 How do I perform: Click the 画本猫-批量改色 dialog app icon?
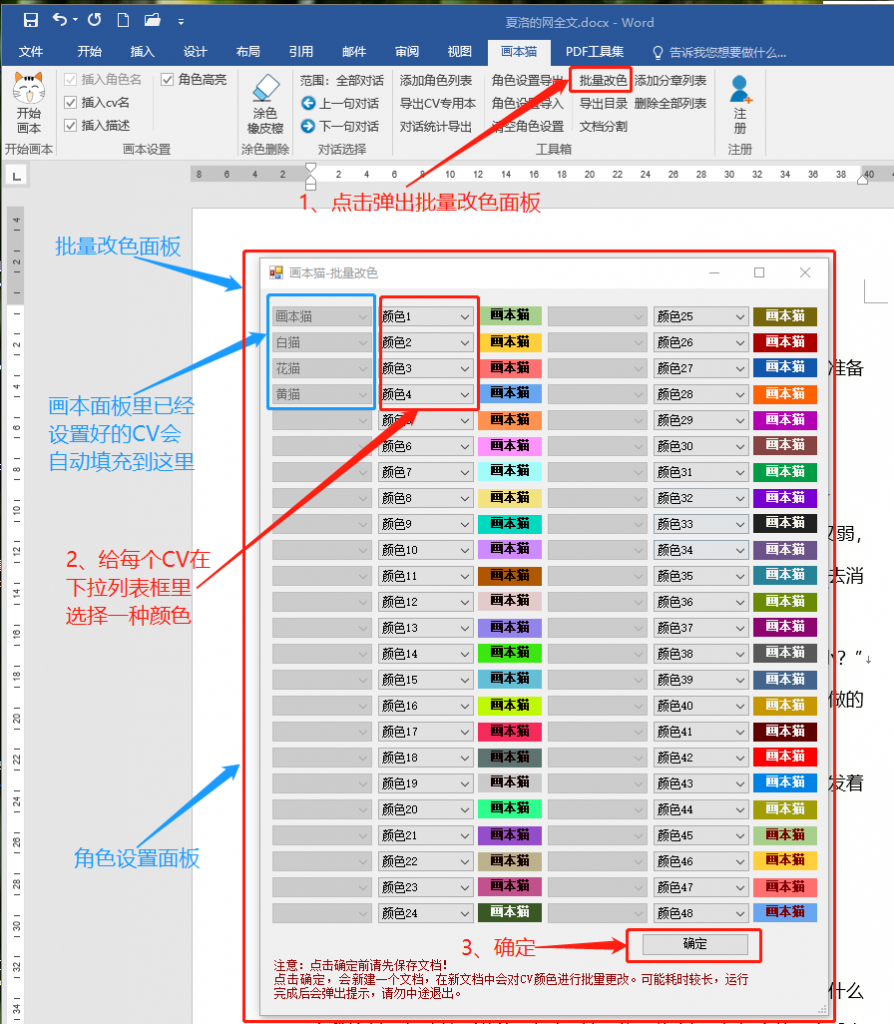(276, 273)
